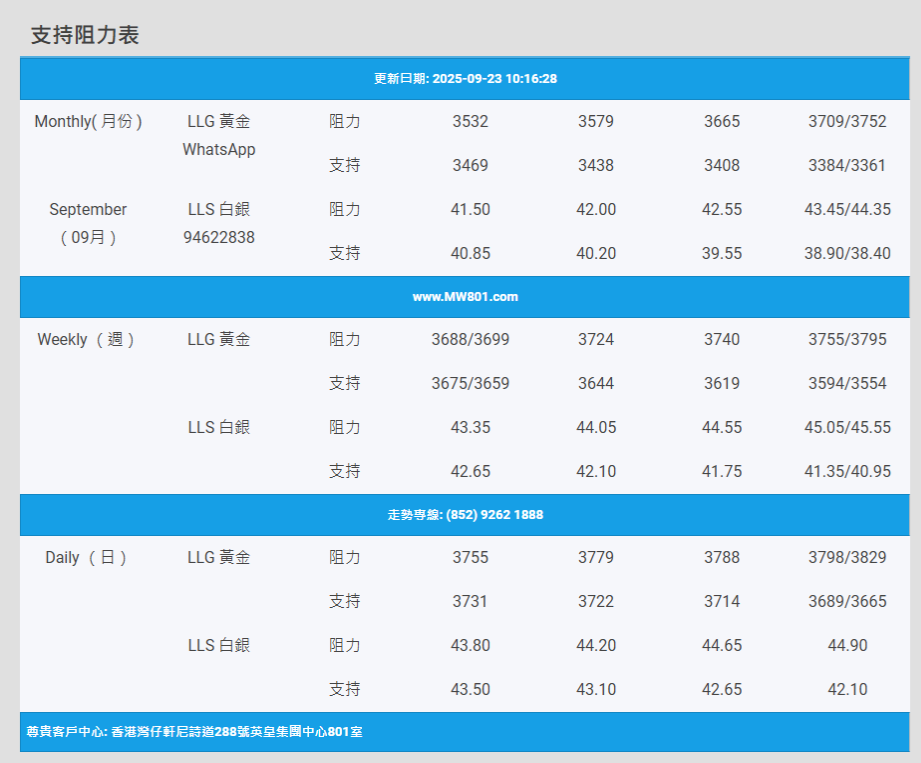Click the LLG 黃金 label in Daily section

[219, 557]
